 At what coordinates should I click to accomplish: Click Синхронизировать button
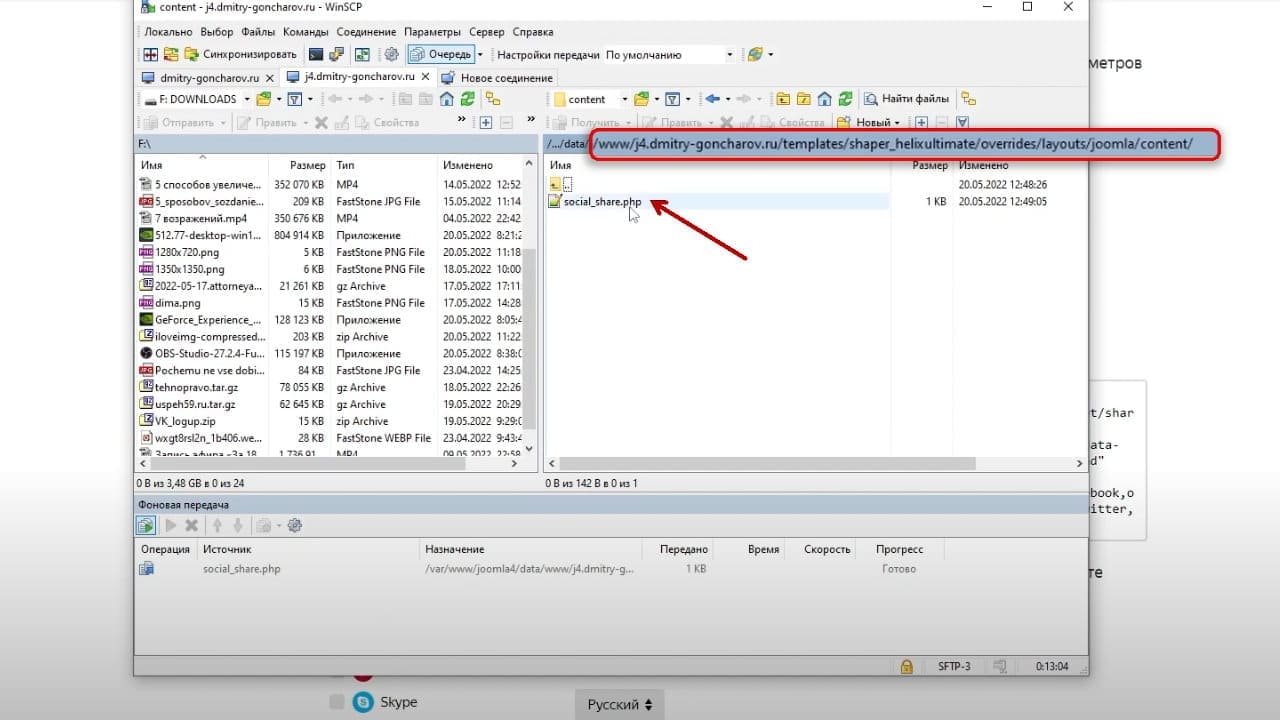[x=240, y=55]
